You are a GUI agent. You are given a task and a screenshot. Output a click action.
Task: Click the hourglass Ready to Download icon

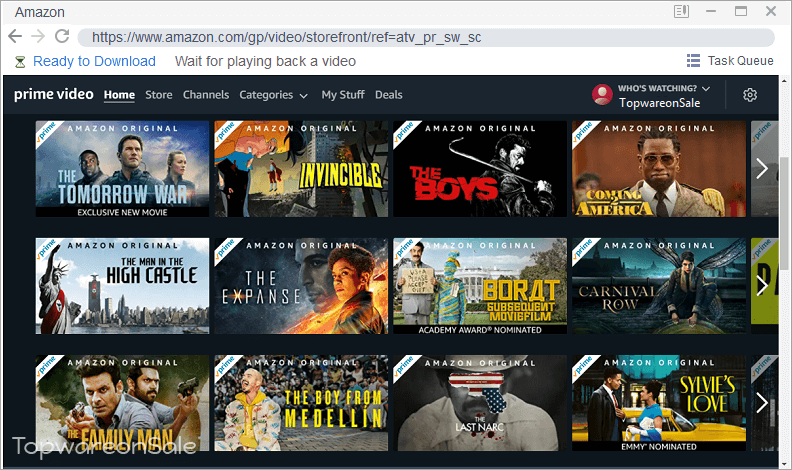[x=20, y=62]
